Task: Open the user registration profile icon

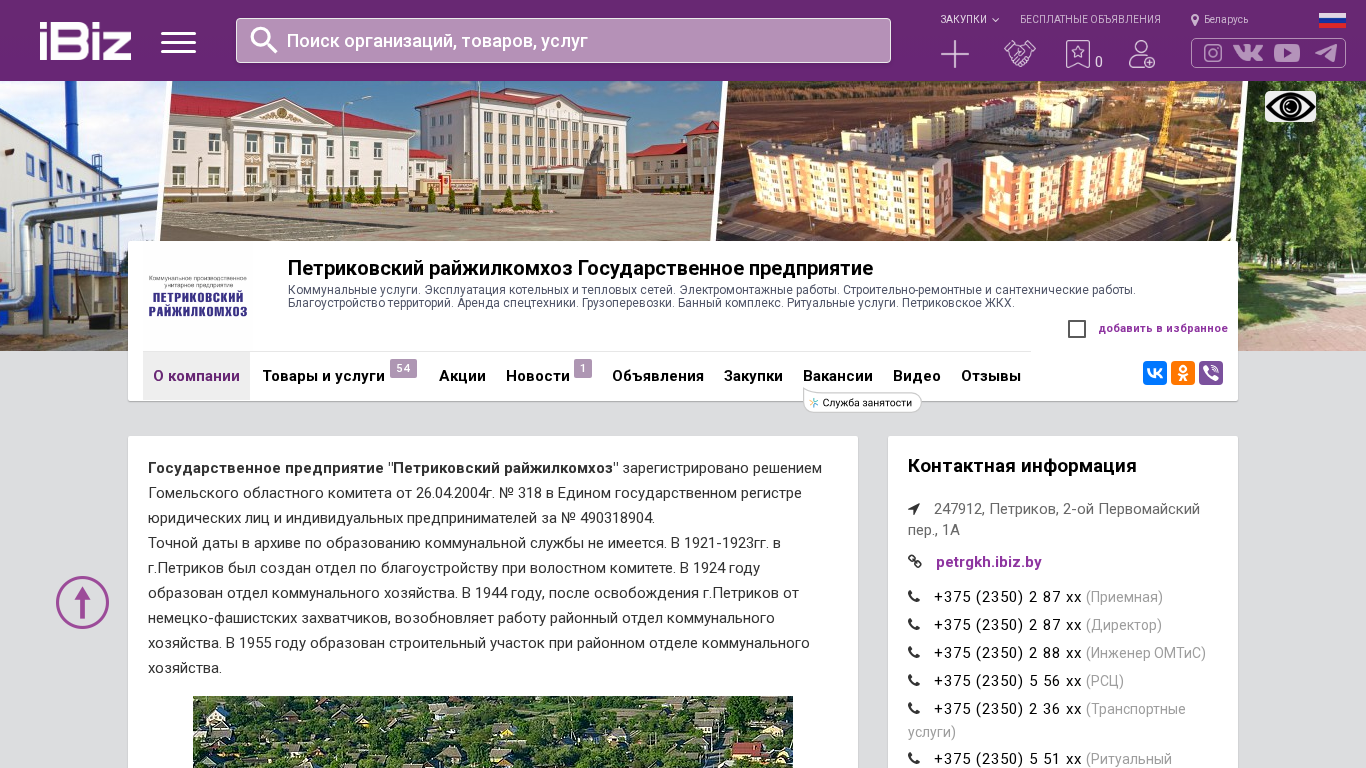Action: (1142, 54)
